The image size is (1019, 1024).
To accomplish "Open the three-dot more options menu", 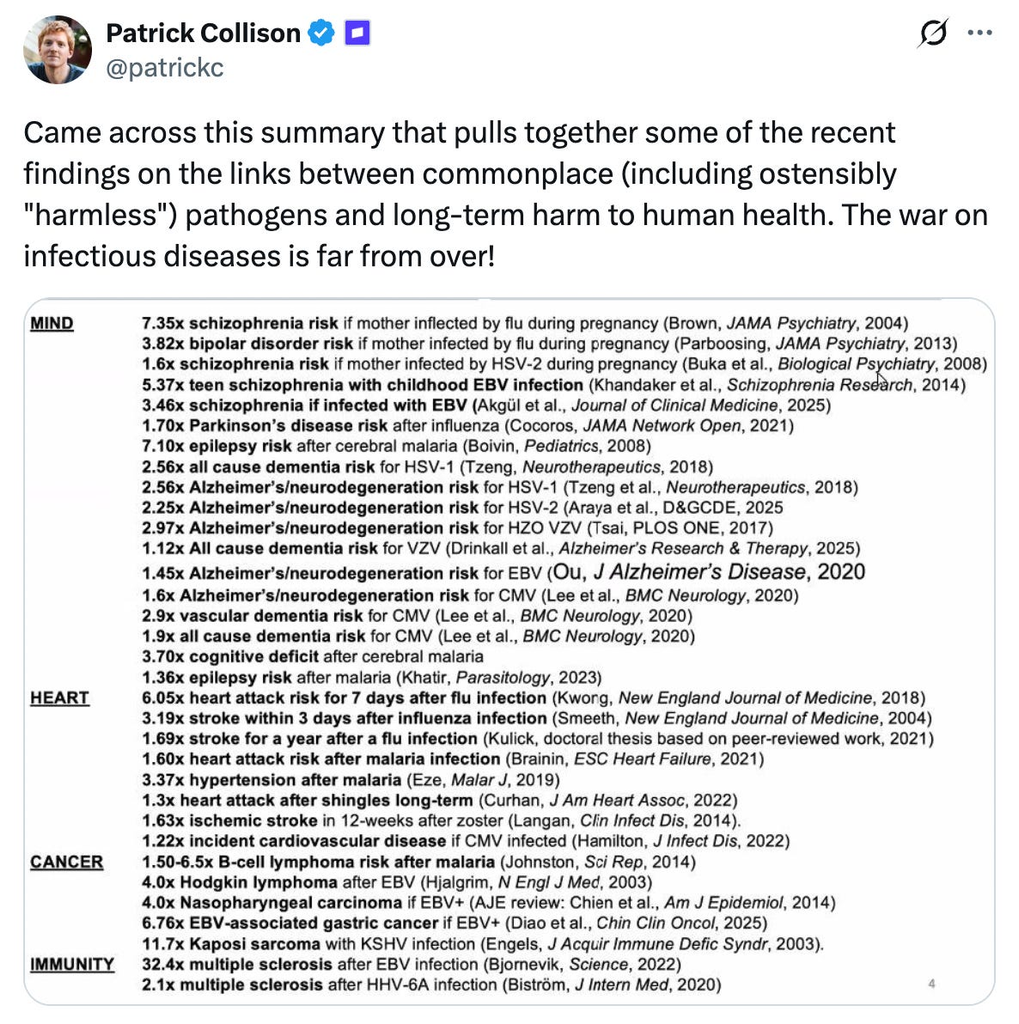I will pos(980,33).
